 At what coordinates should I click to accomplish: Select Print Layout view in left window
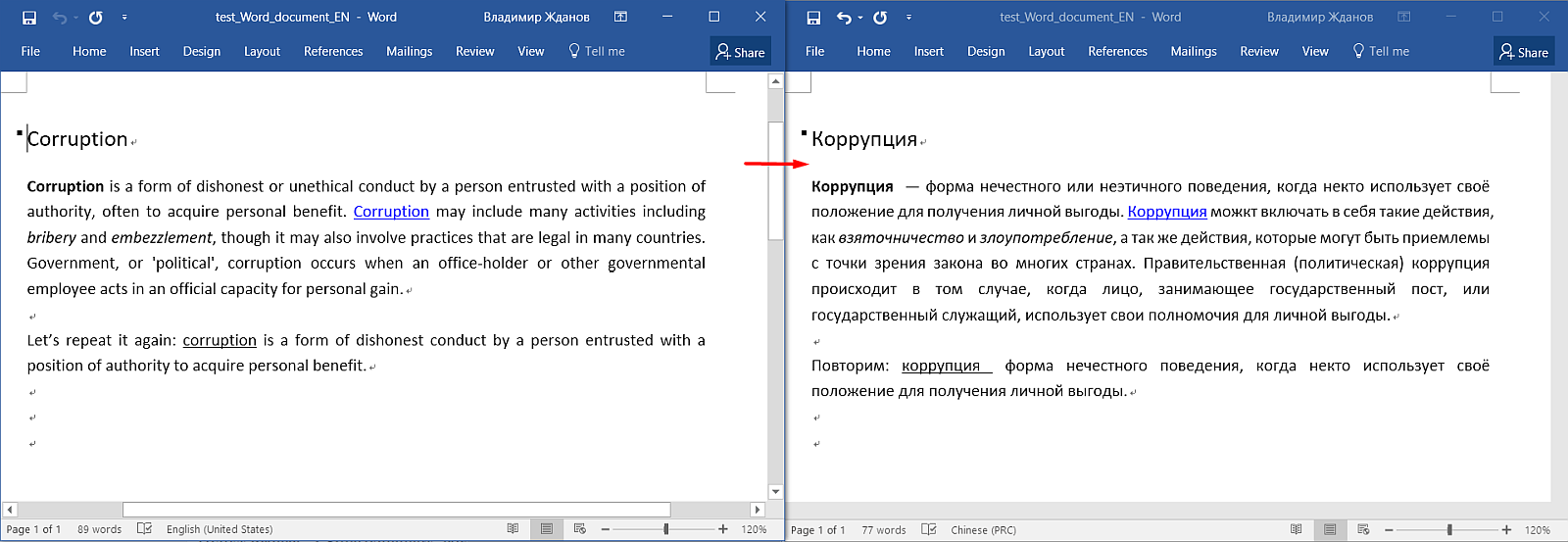click(x=547, y=529)
